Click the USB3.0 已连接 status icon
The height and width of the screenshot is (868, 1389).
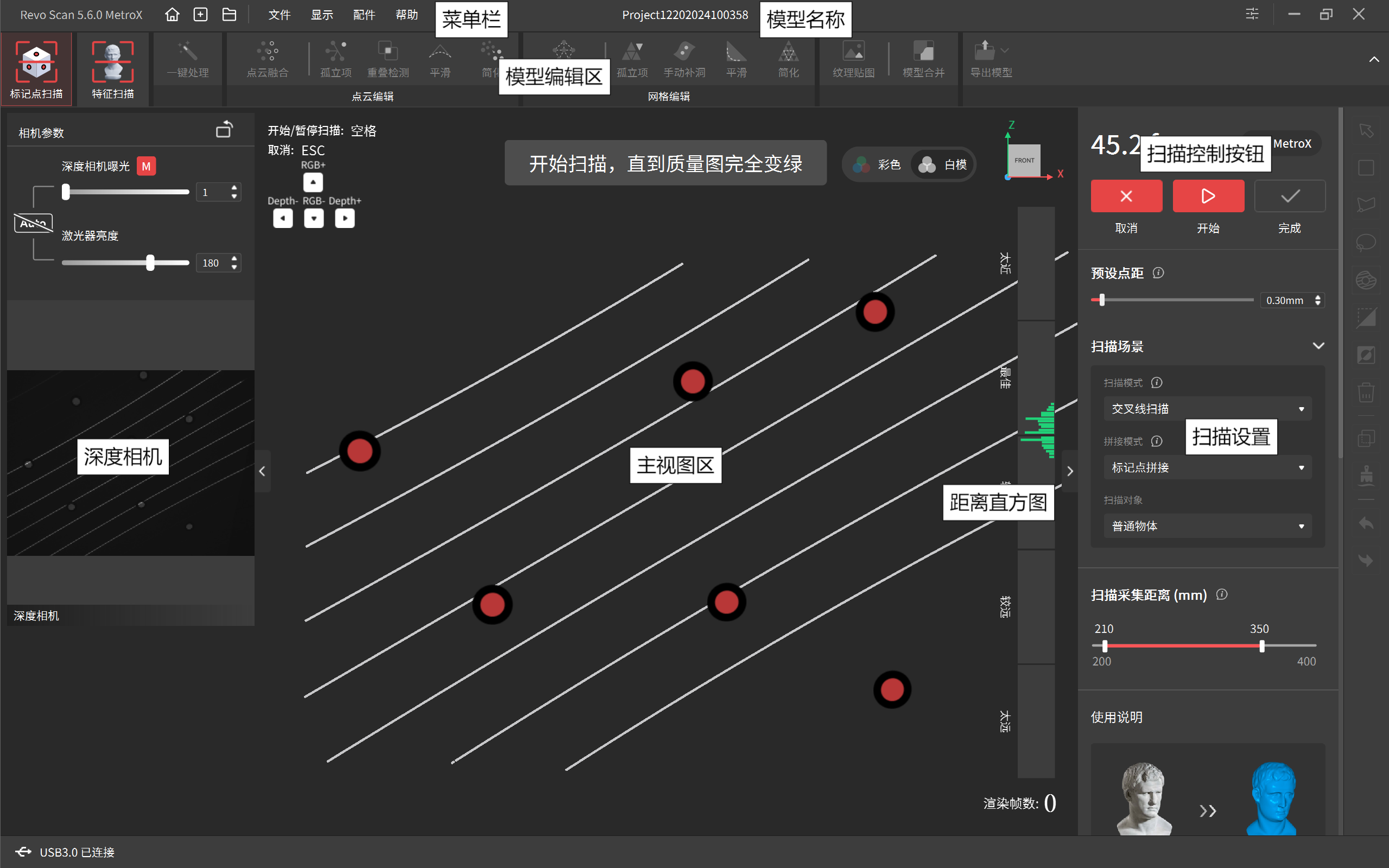23,851
